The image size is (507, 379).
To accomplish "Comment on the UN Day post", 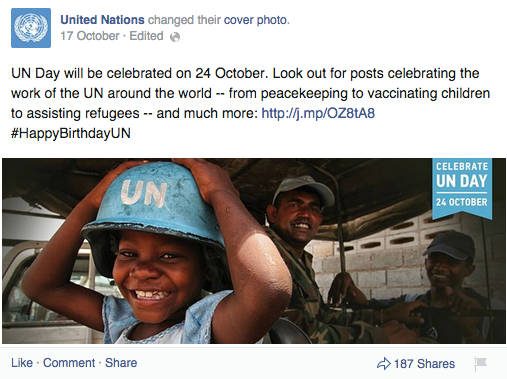I will [69, 363].
